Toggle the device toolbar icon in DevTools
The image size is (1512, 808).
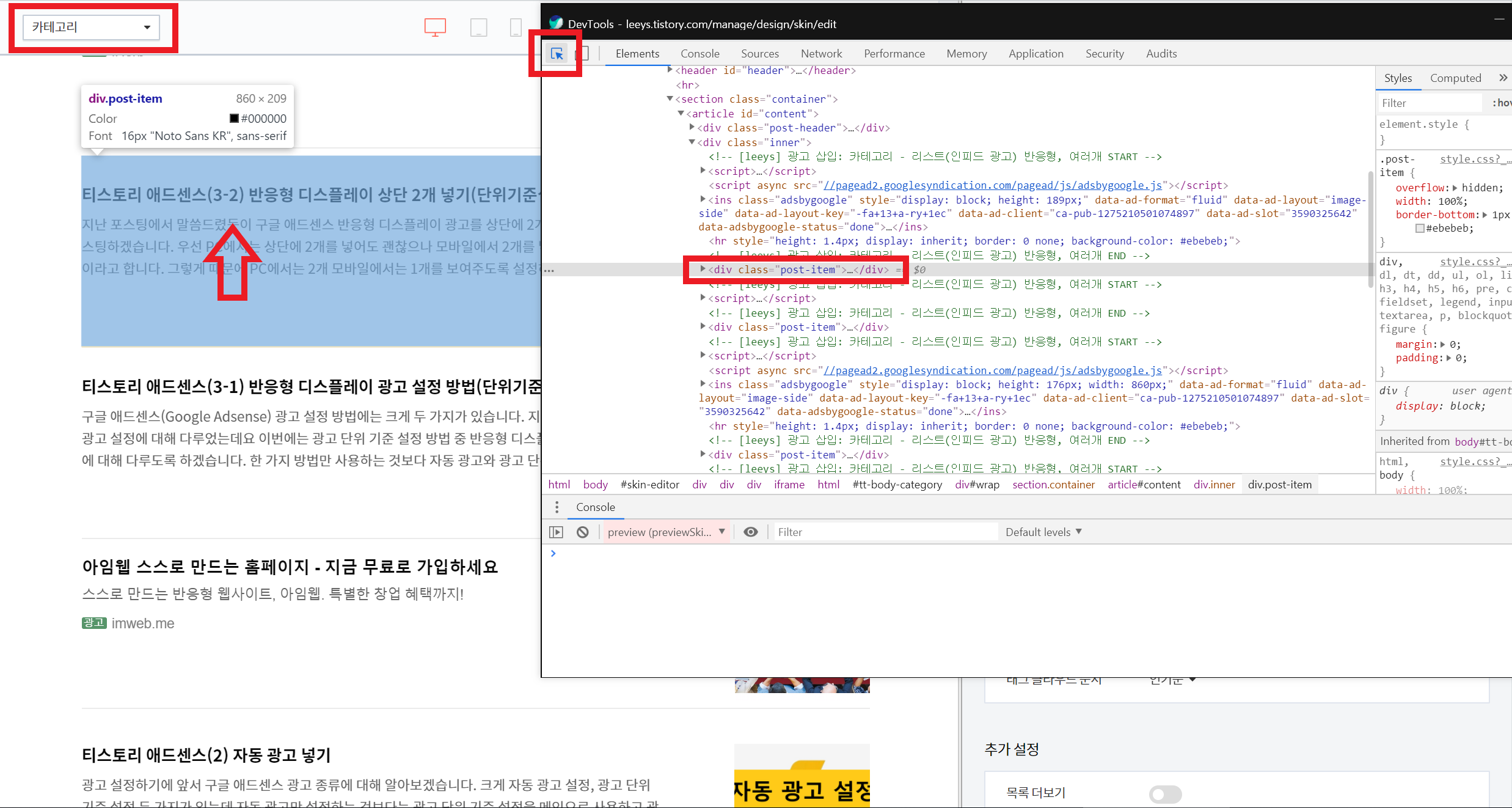(x=585, y=54)
